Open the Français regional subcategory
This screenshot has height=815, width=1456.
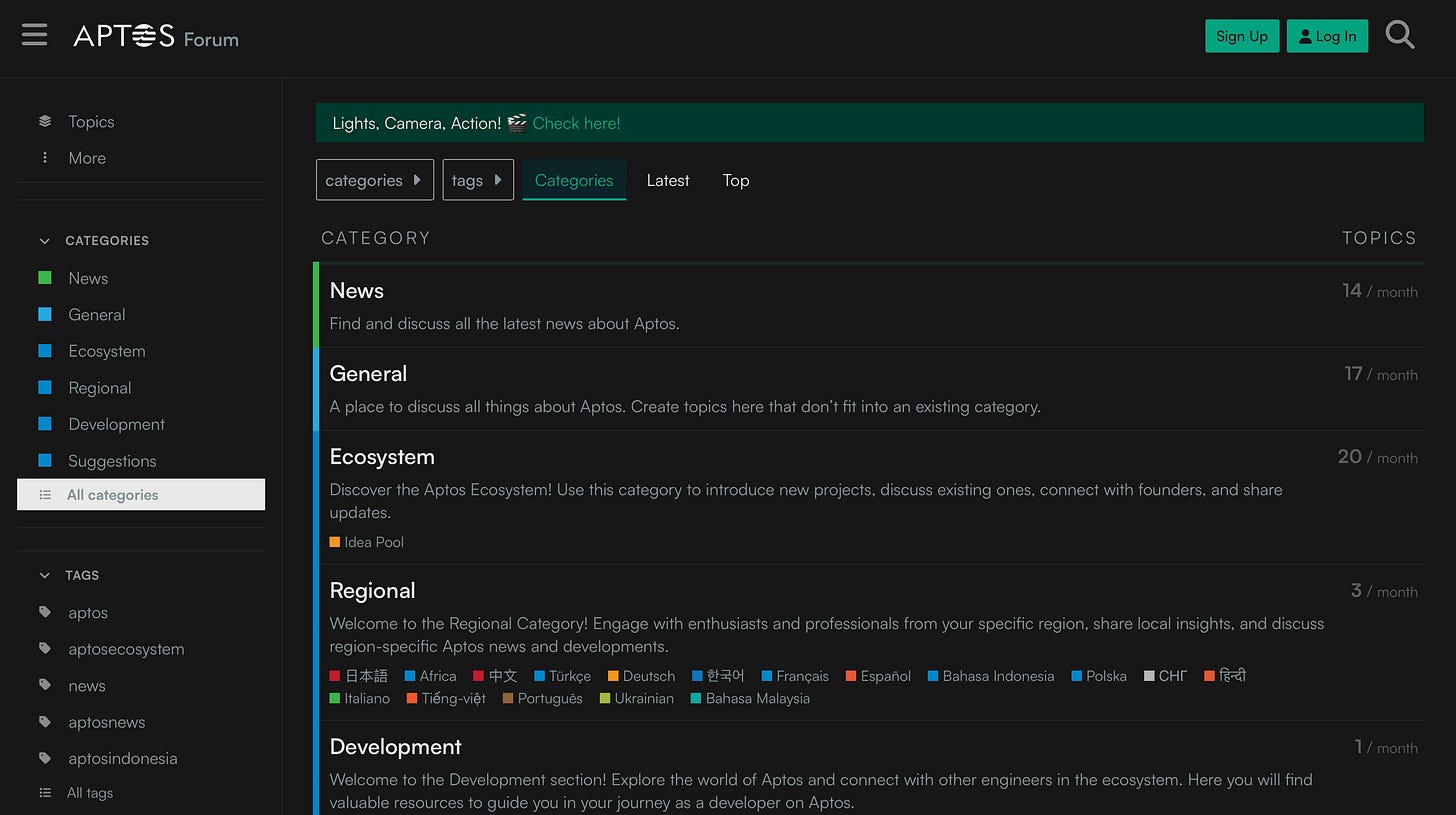pos(795,676)
